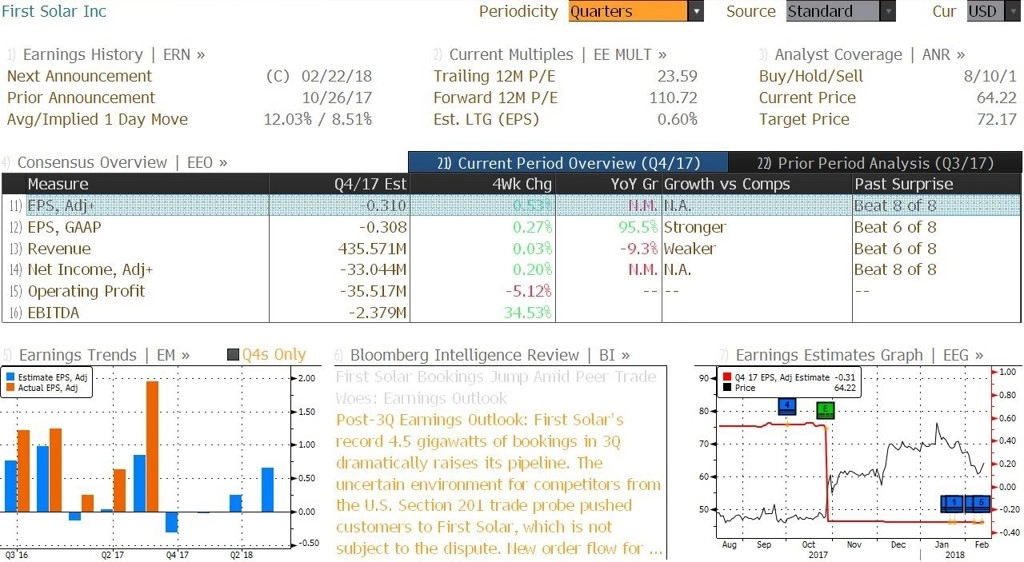
Task: Select the blue marker labeled 1
Action: point(954,503)
